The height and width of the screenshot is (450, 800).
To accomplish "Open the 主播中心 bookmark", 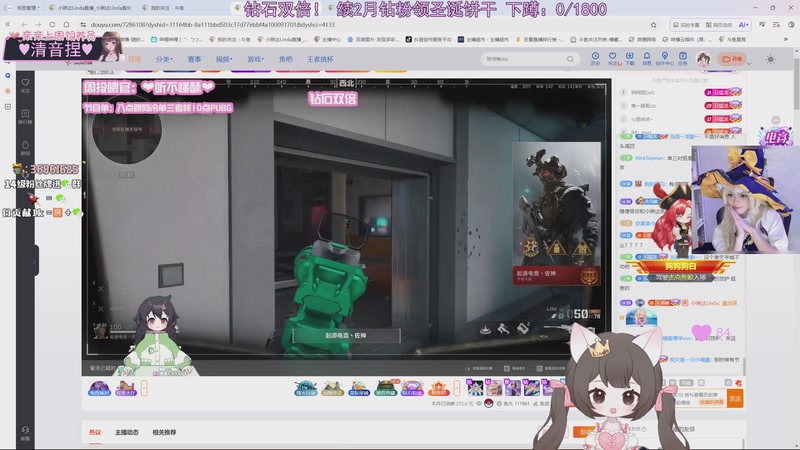I will tap(328, 39).
